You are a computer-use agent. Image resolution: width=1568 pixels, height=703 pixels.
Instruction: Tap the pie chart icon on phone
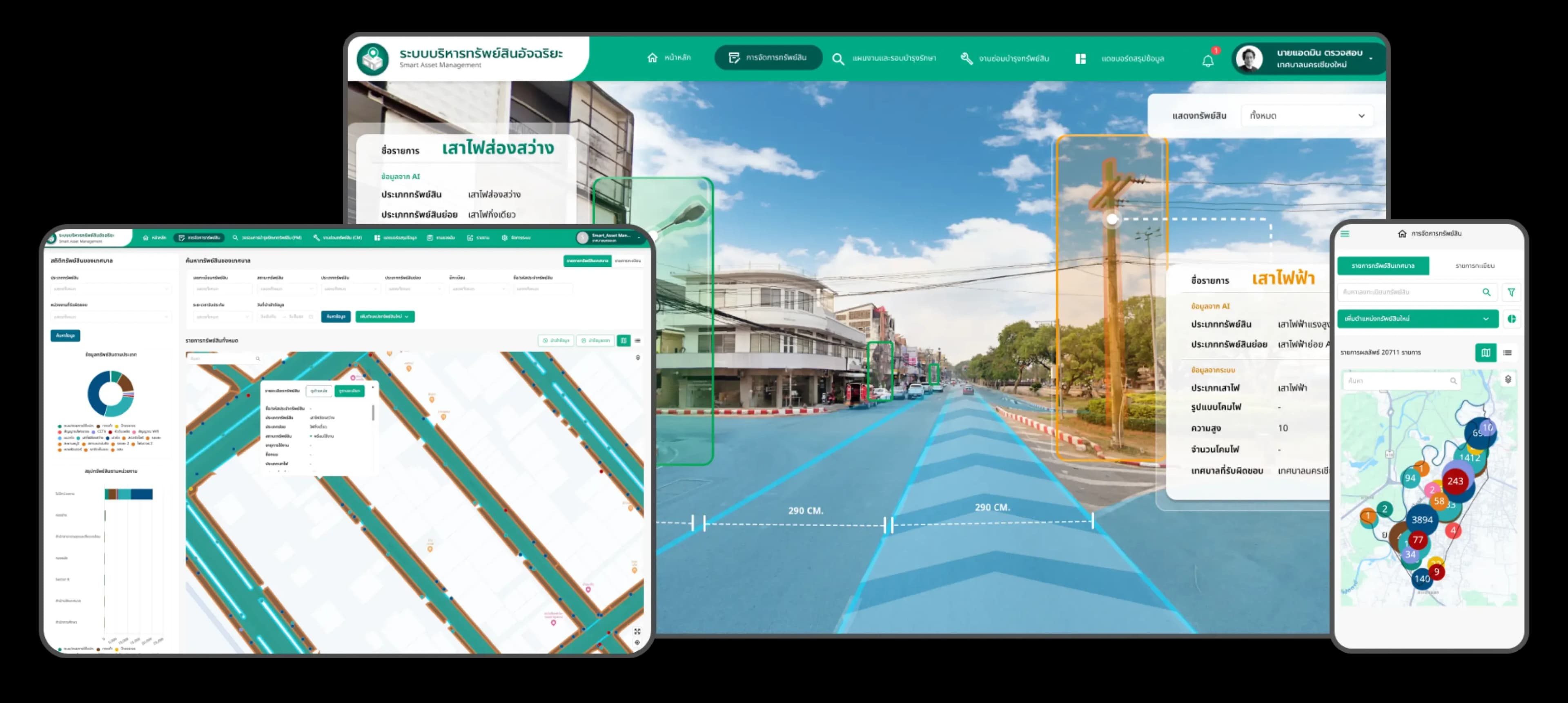click(x=1511, y=319)
